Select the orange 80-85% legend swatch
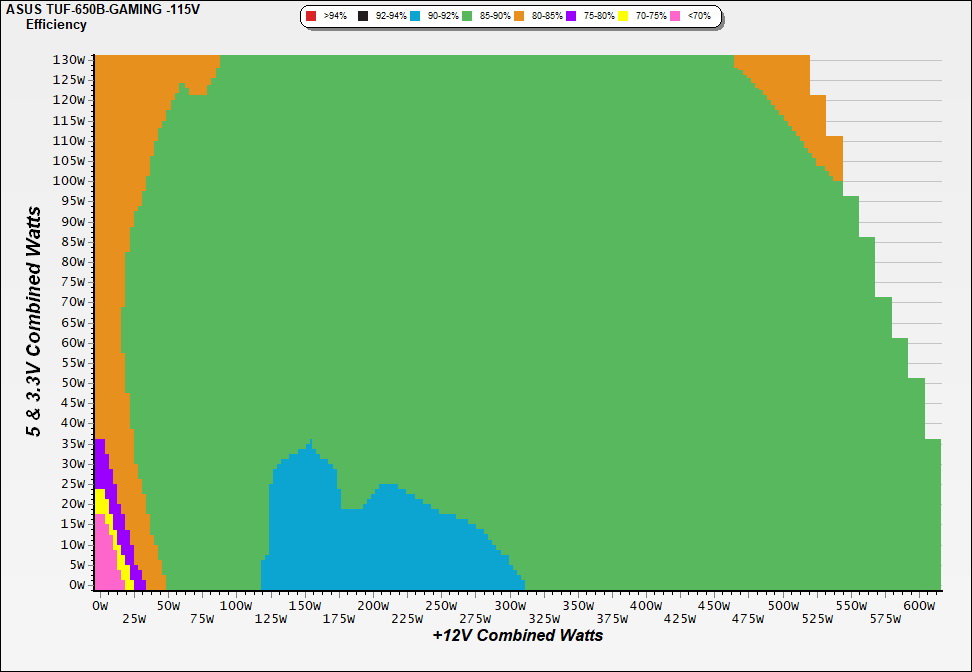 click(519, 17)
